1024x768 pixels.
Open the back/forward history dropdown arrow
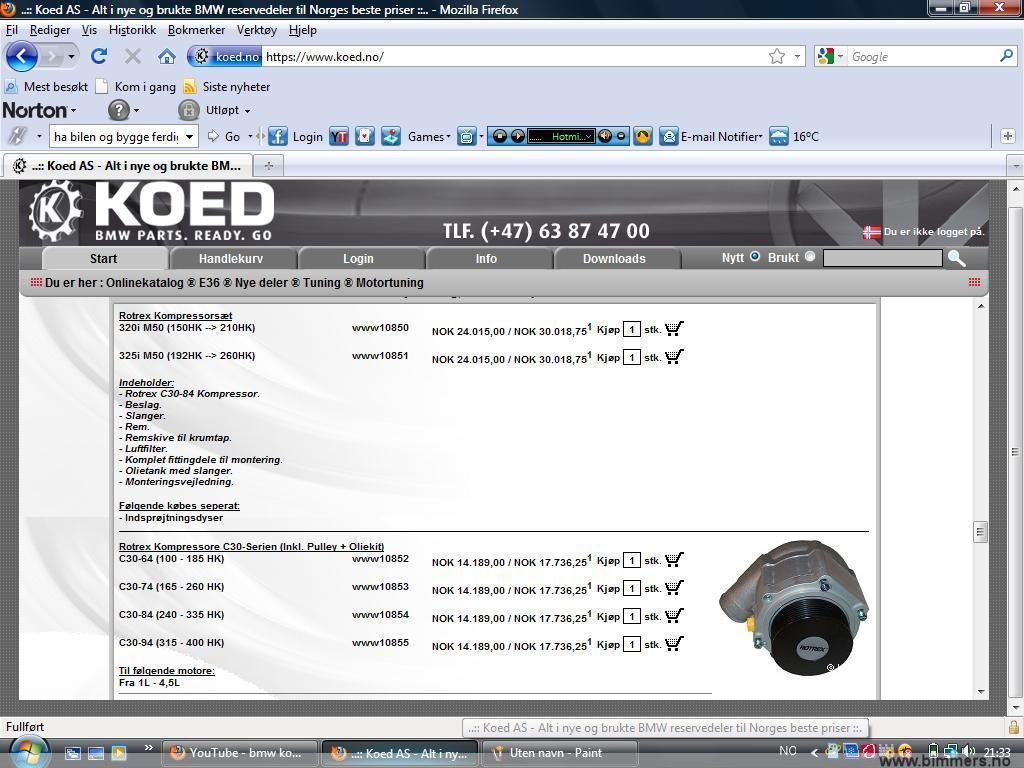(x=71, y=57)
